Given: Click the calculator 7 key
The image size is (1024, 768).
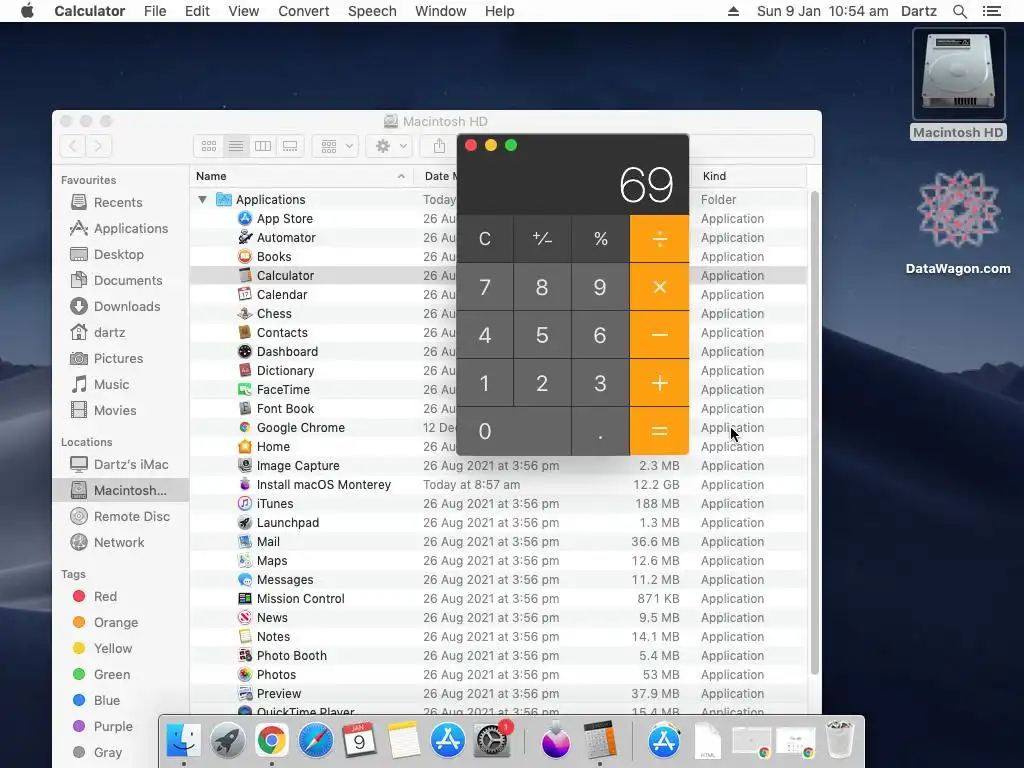Looking at the screenshot, I should [485, 287].
